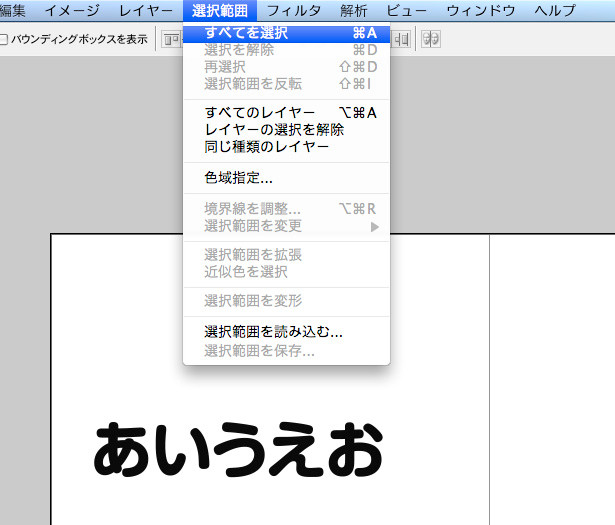Screen dimensions: 615x525
Task: Select すべてのレイヤー menu item
Action: 286,113
